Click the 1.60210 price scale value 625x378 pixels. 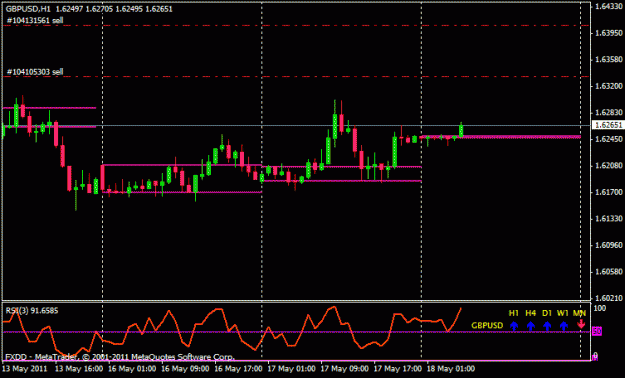click(609, 298)
